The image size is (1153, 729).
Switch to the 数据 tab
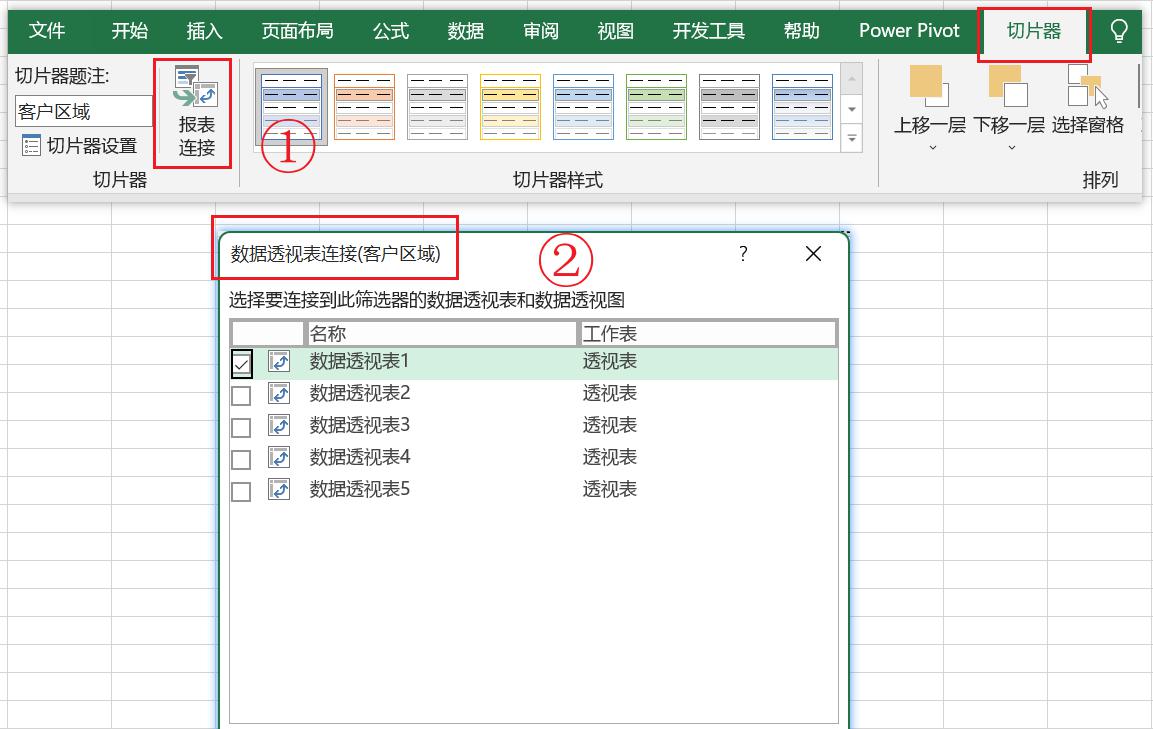tap(465, 31)
